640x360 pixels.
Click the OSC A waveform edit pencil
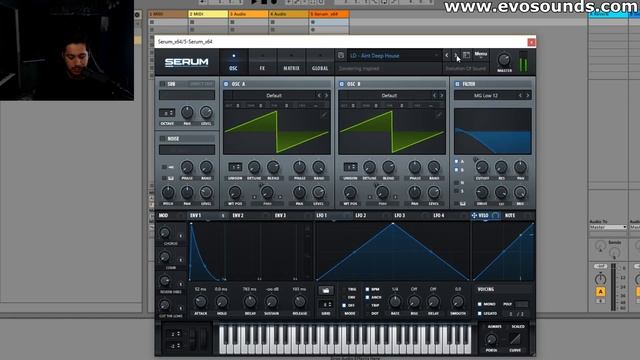click(324, 116)
